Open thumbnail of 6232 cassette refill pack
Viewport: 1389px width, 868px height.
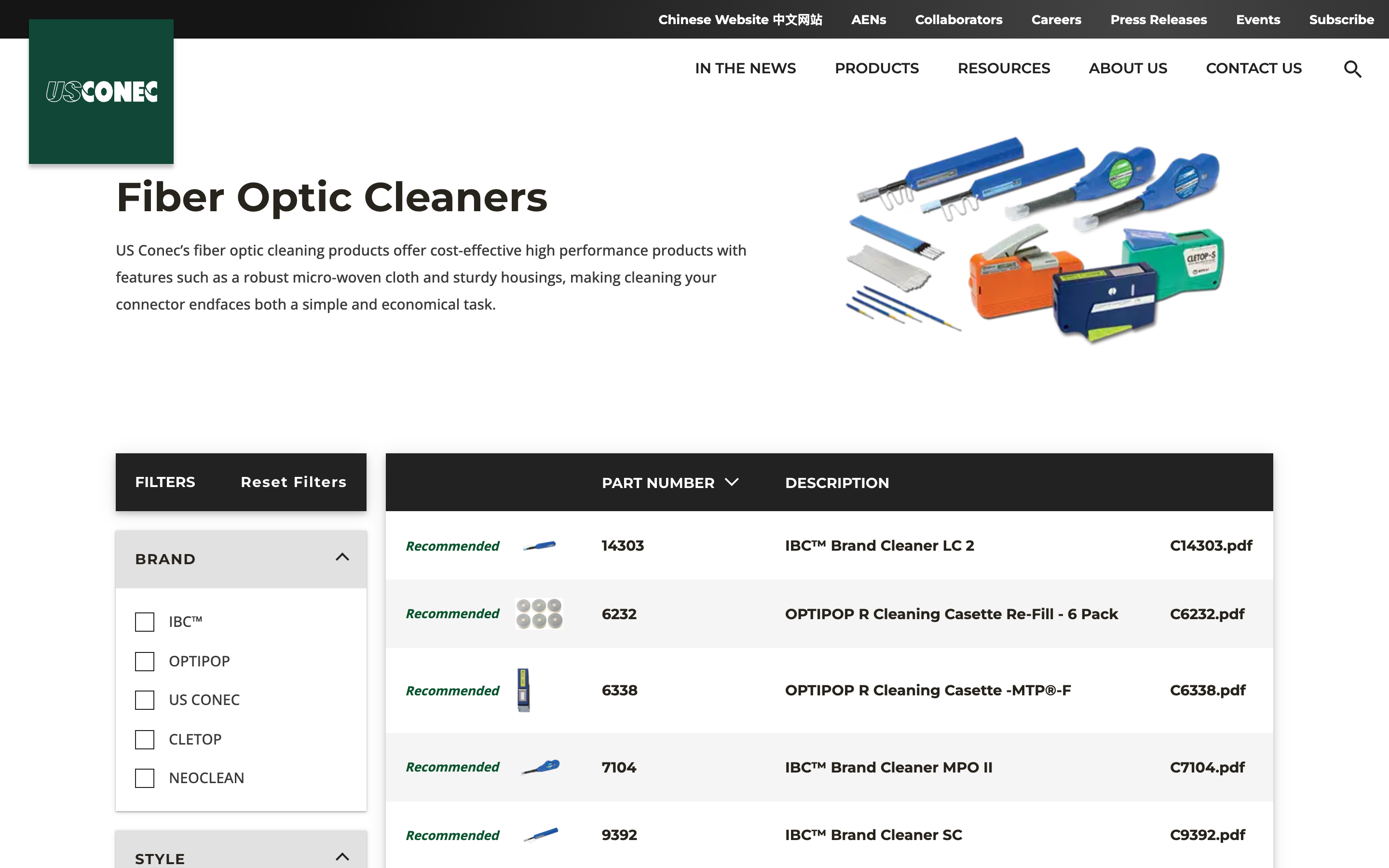[x=539, y=614]
